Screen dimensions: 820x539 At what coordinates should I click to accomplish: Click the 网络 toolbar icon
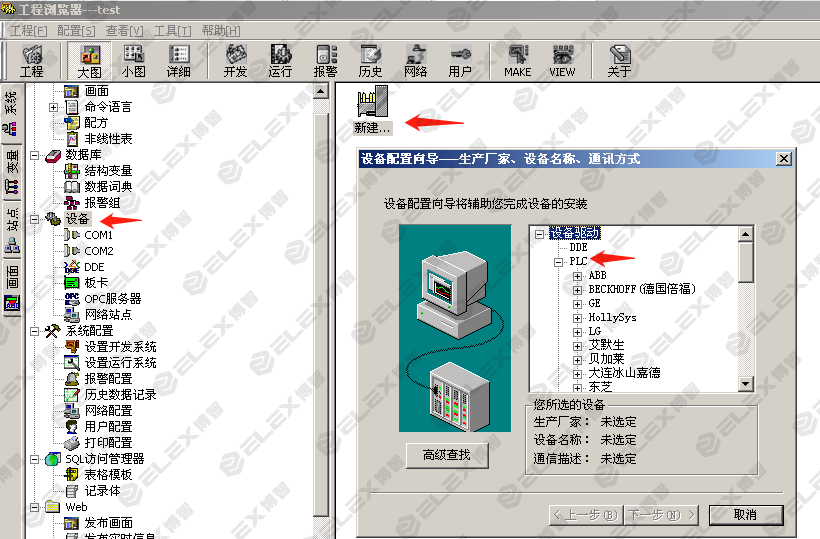click(416, 60)
